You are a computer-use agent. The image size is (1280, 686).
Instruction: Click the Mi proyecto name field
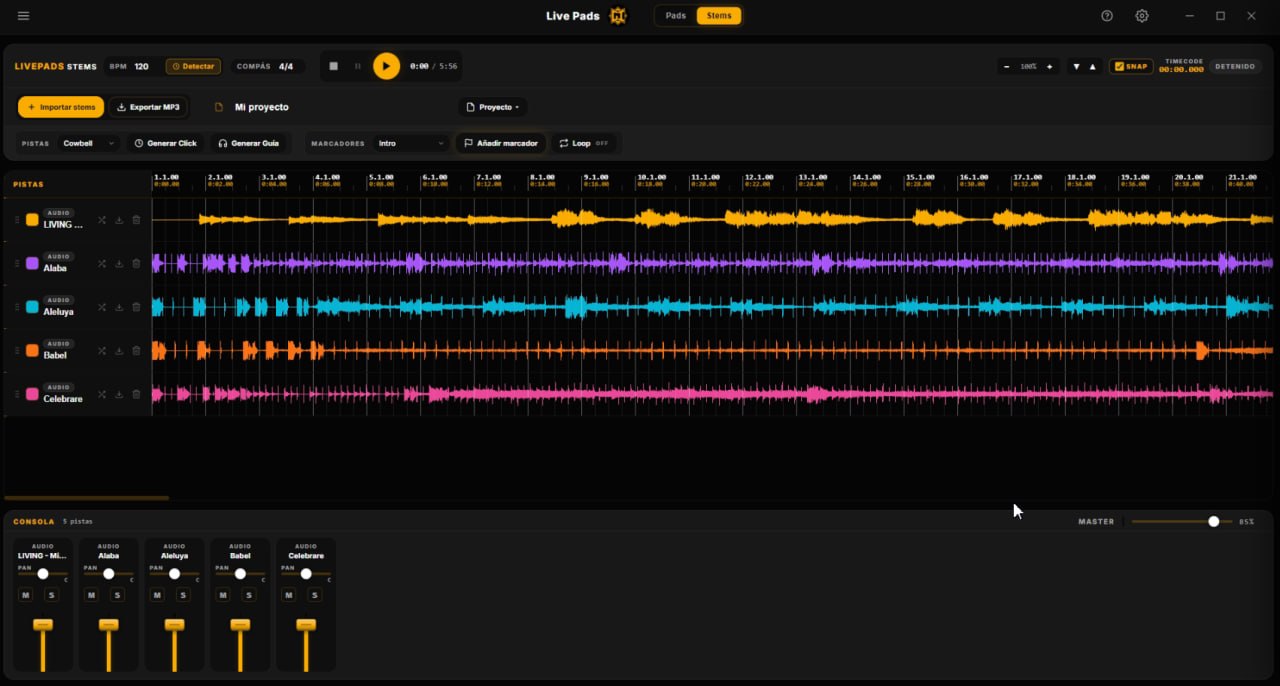click(x=262, y=107)
